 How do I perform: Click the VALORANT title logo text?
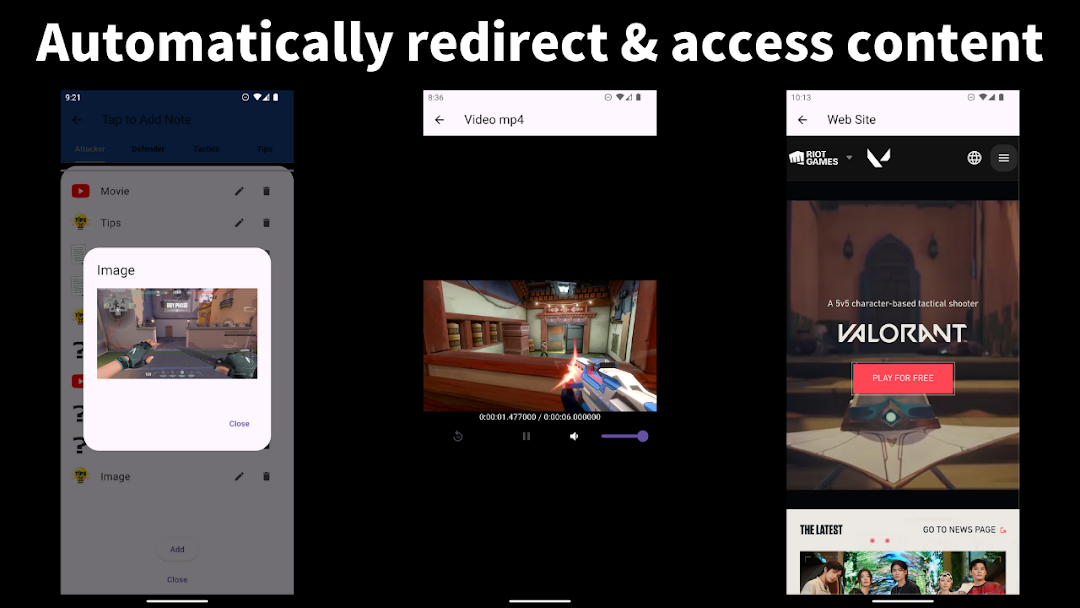[x=902, y=333]
